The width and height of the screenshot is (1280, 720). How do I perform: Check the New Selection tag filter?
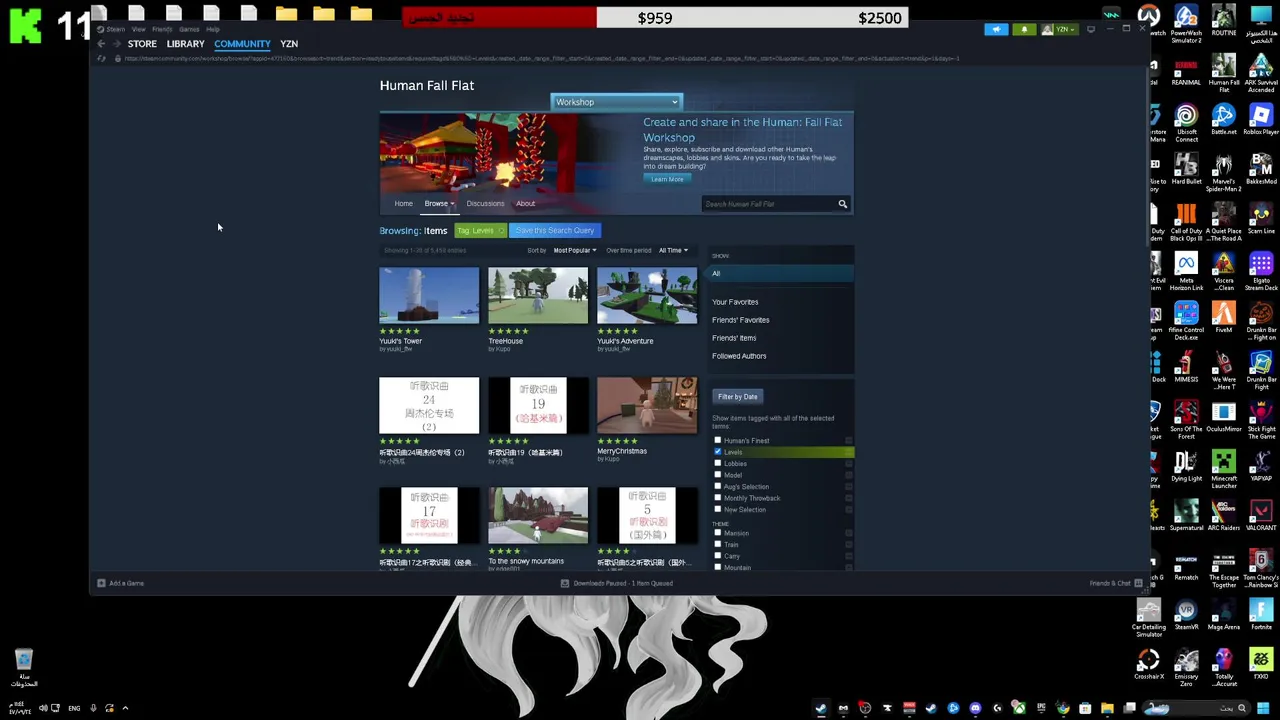pyautogui.click(x=717, y=509)
